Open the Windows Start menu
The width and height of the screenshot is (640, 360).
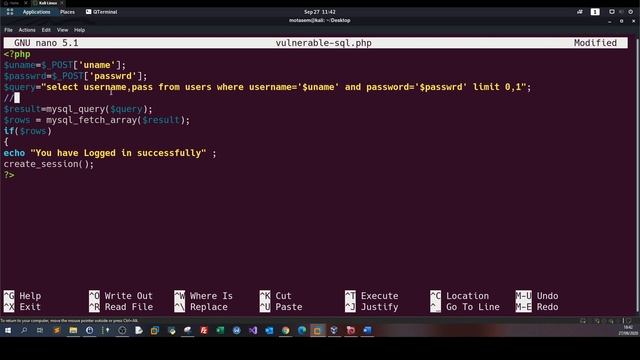8,331
